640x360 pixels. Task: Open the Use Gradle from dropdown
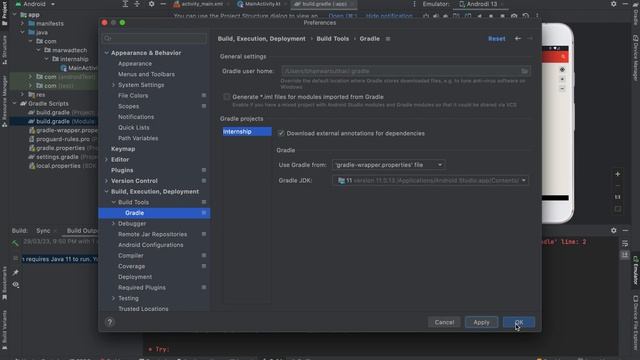coord(388,165)
